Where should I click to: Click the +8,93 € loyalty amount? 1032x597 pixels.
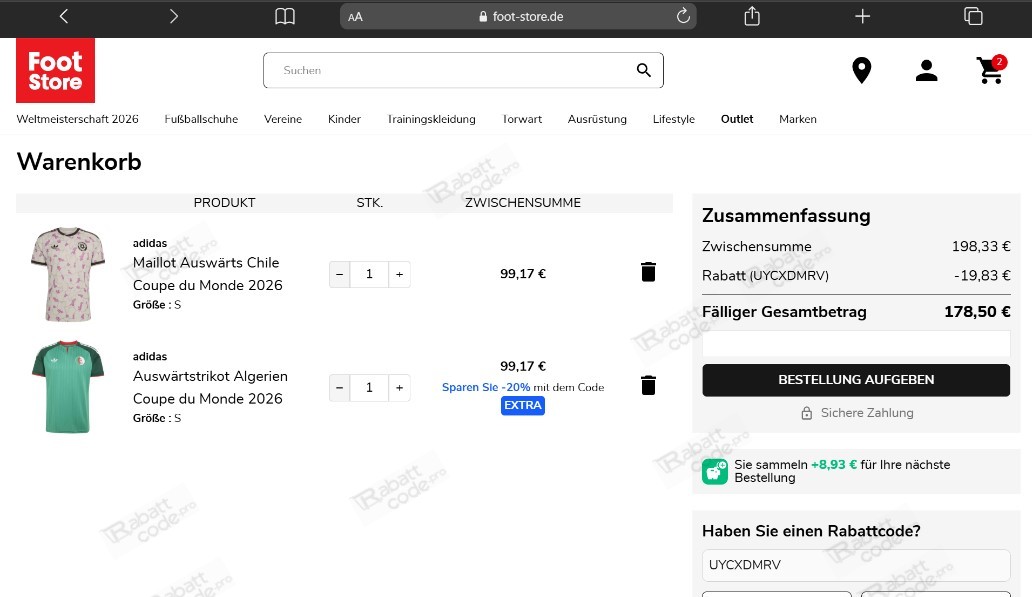coord(833,465)
